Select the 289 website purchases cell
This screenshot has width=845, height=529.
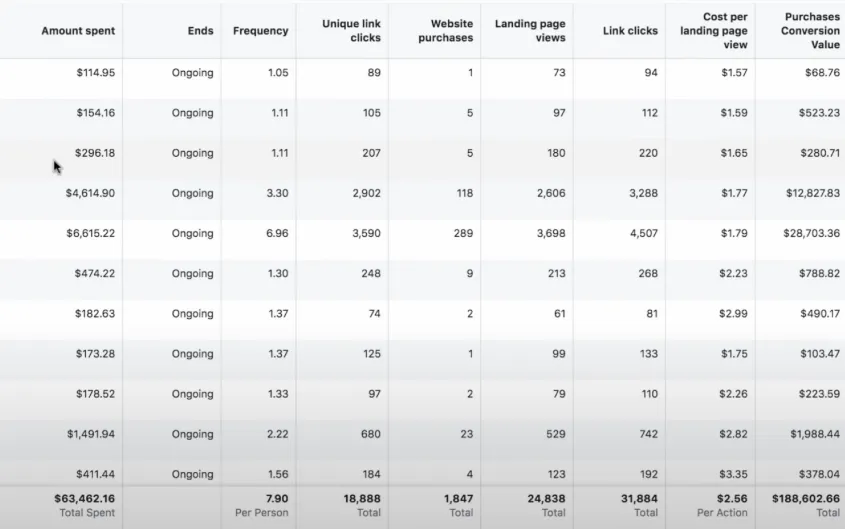pyautogui.click(x=463, y=233)
